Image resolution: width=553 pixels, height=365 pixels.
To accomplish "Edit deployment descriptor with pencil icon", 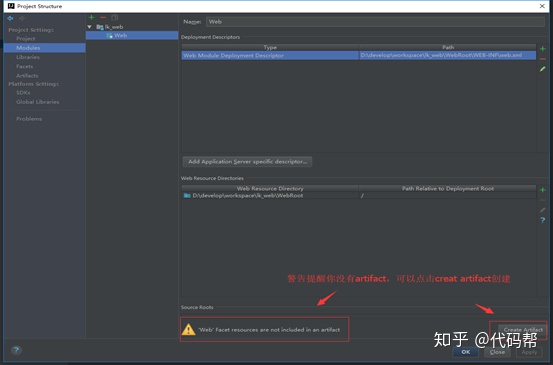I will point(542,69).
